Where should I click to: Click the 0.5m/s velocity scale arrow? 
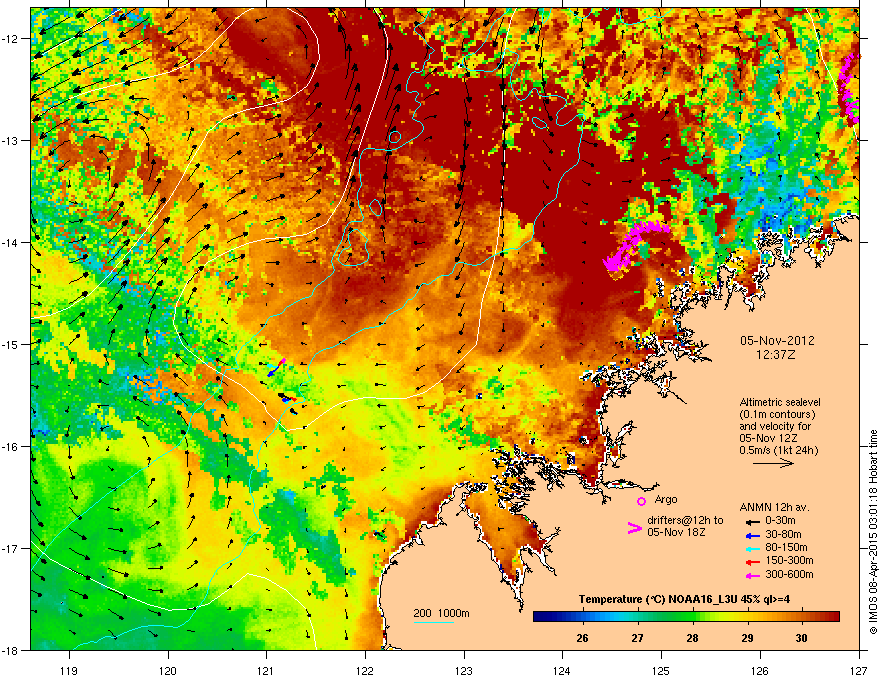(773, 463)
